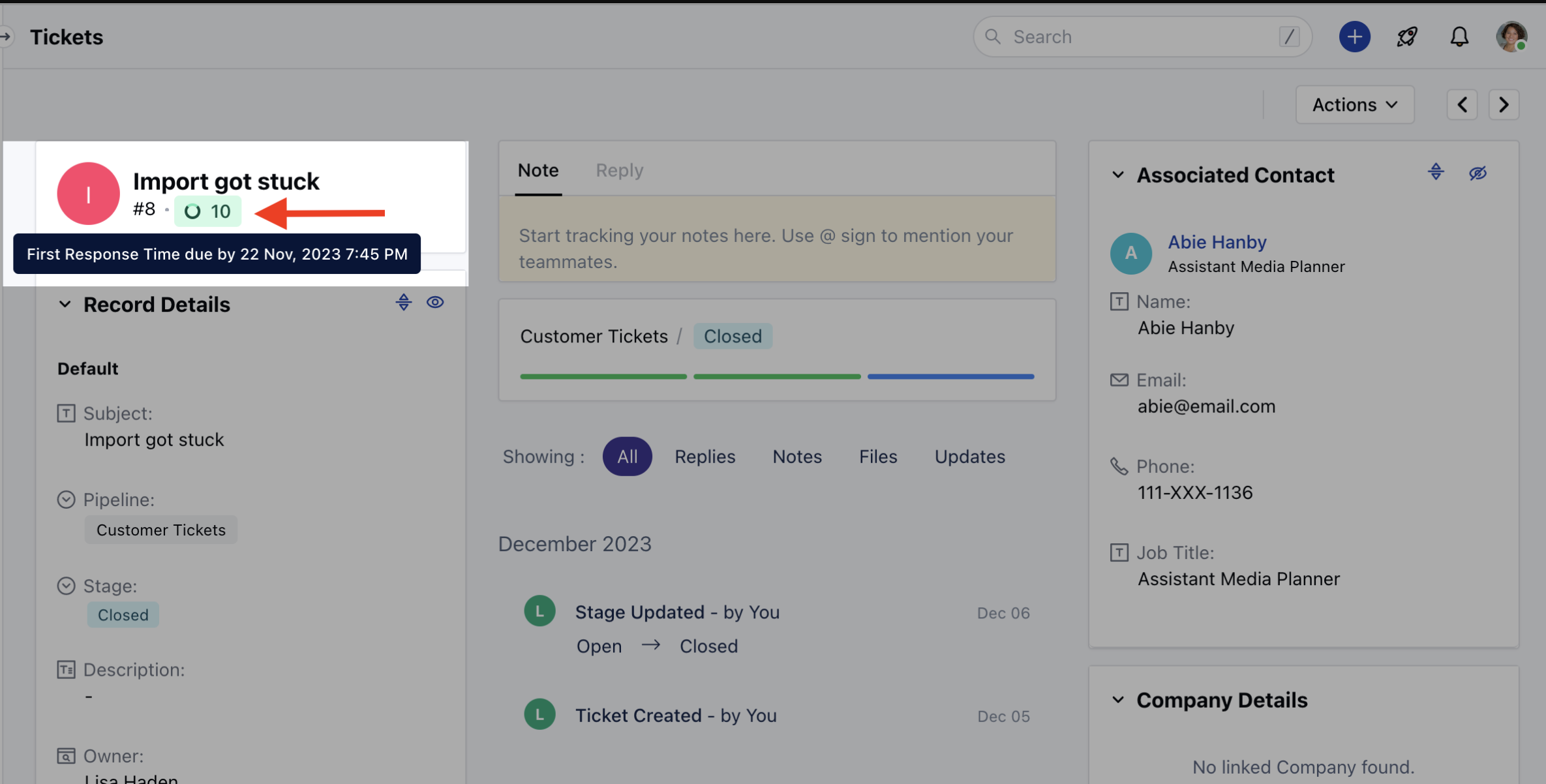Open the Abie Hanby contact link

click(x=1217, y=242)
